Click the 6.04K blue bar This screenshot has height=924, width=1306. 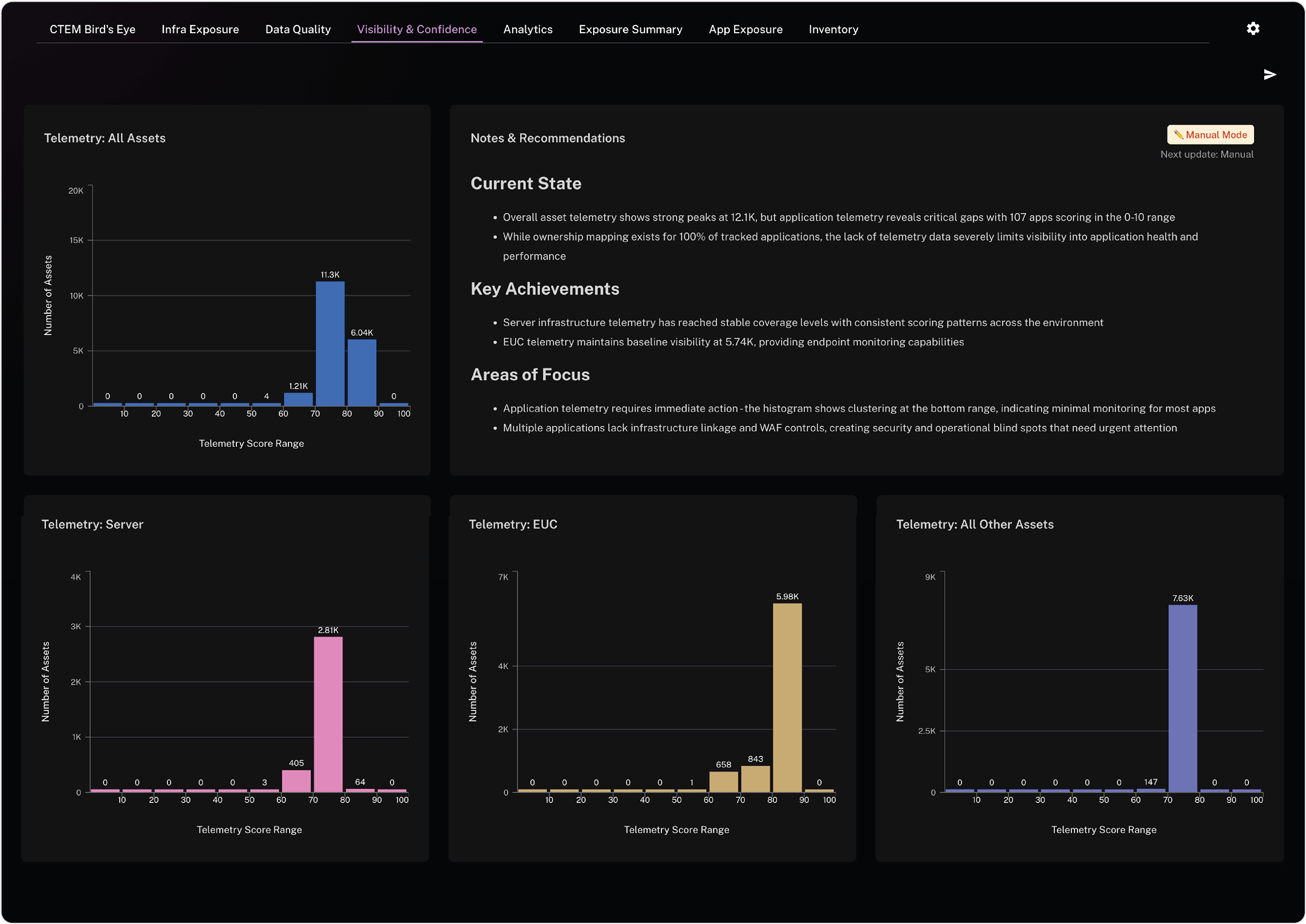click(362, 373)
